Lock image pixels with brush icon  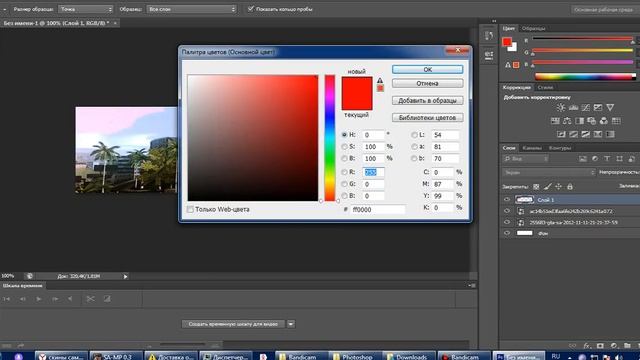point(548,187)
